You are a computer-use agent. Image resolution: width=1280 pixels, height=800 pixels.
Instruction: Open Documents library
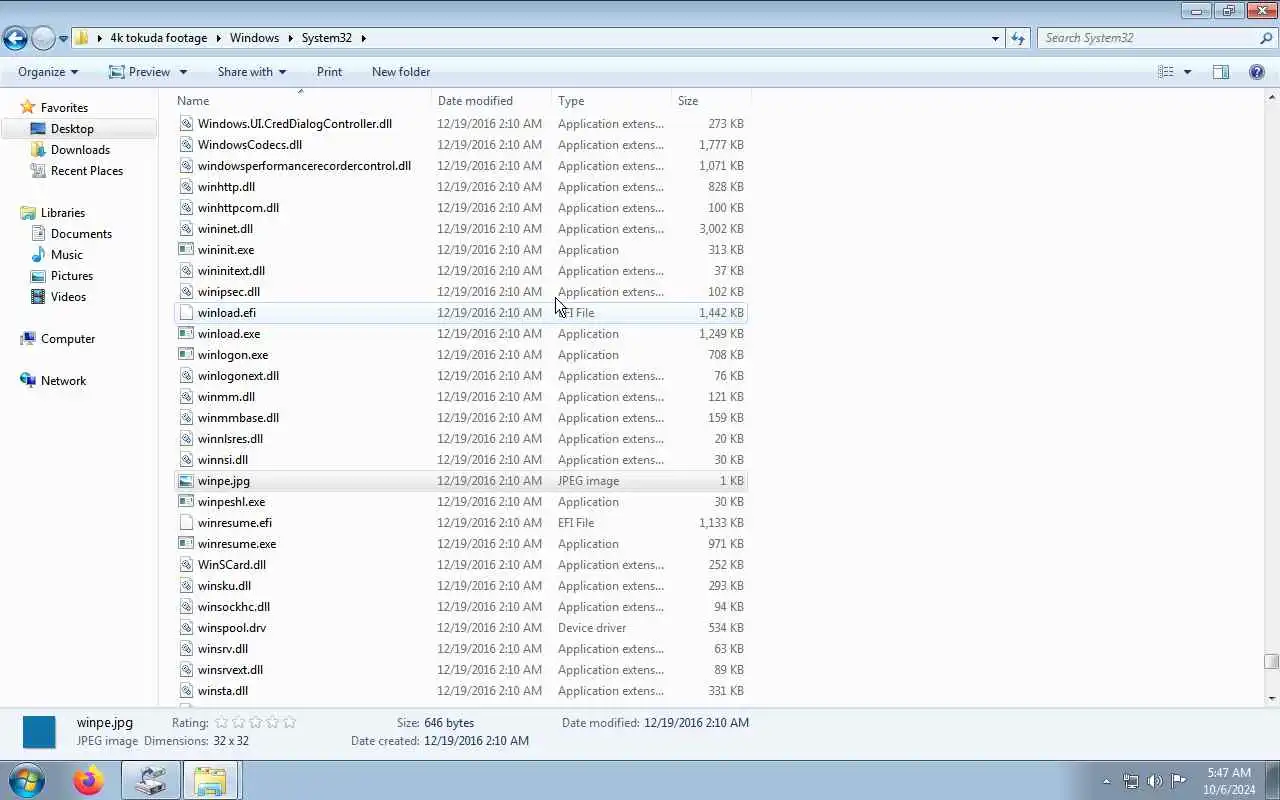[81, 234]
